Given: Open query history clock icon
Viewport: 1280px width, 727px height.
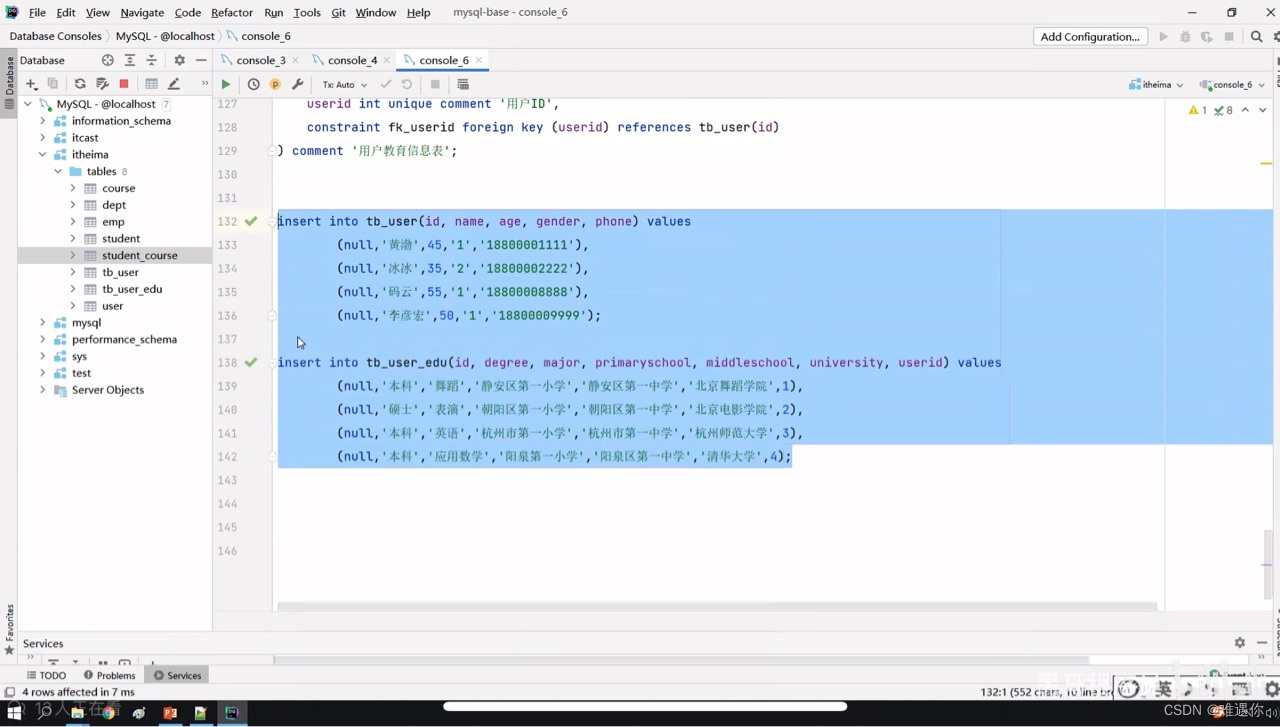Looking at the screenshot, I should (x=254, y=85).
